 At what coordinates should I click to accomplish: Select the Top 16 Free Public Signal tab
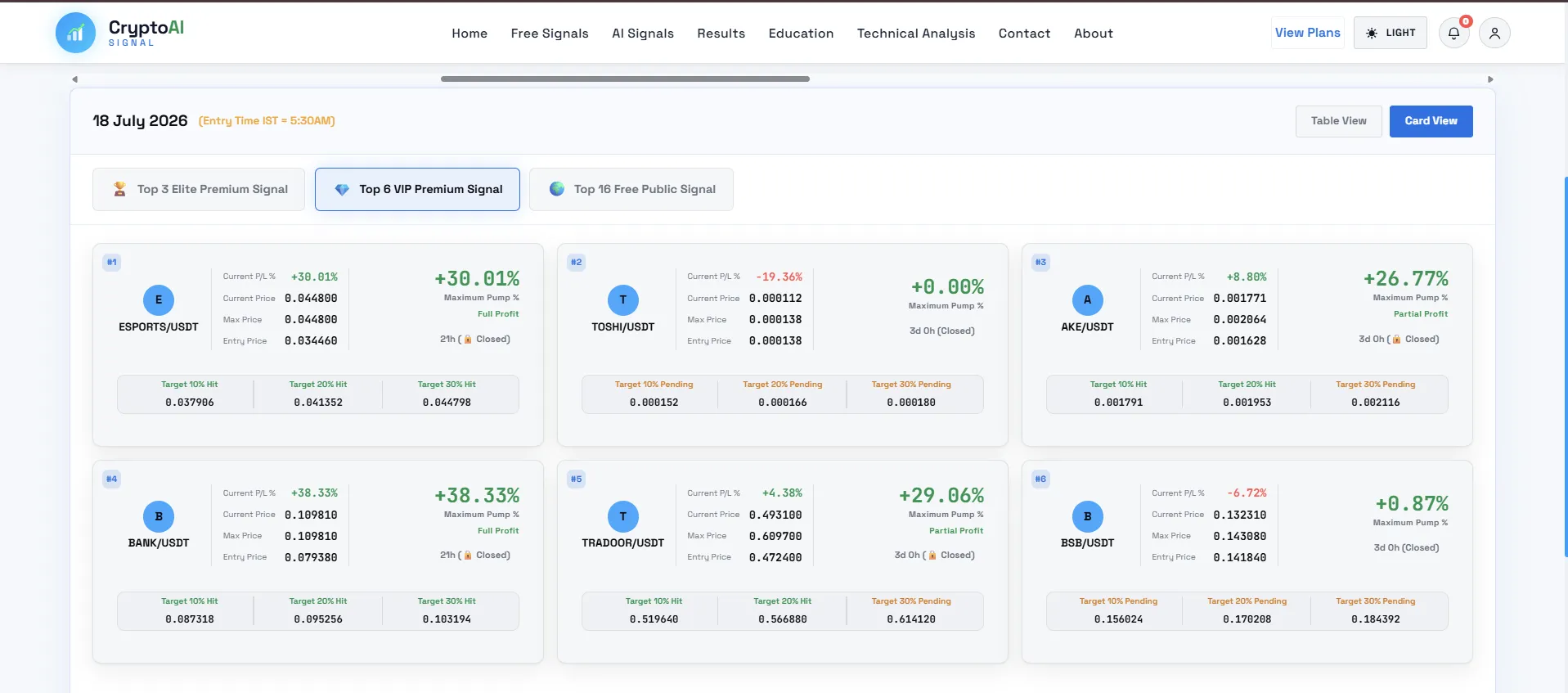(631, 189)
